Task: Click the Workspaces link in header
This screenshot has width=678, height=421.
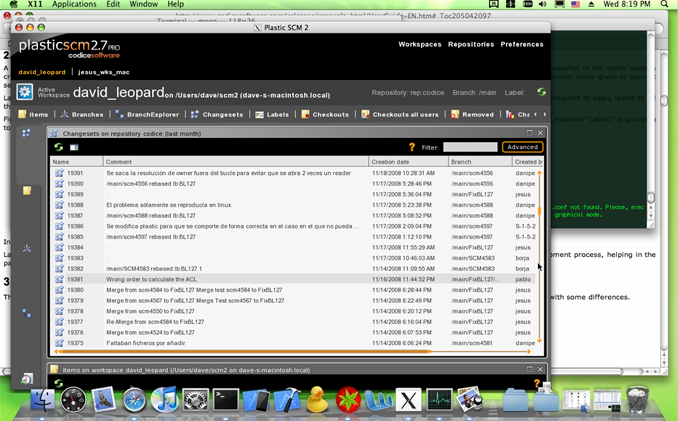Action: click(x=420, y=44)
